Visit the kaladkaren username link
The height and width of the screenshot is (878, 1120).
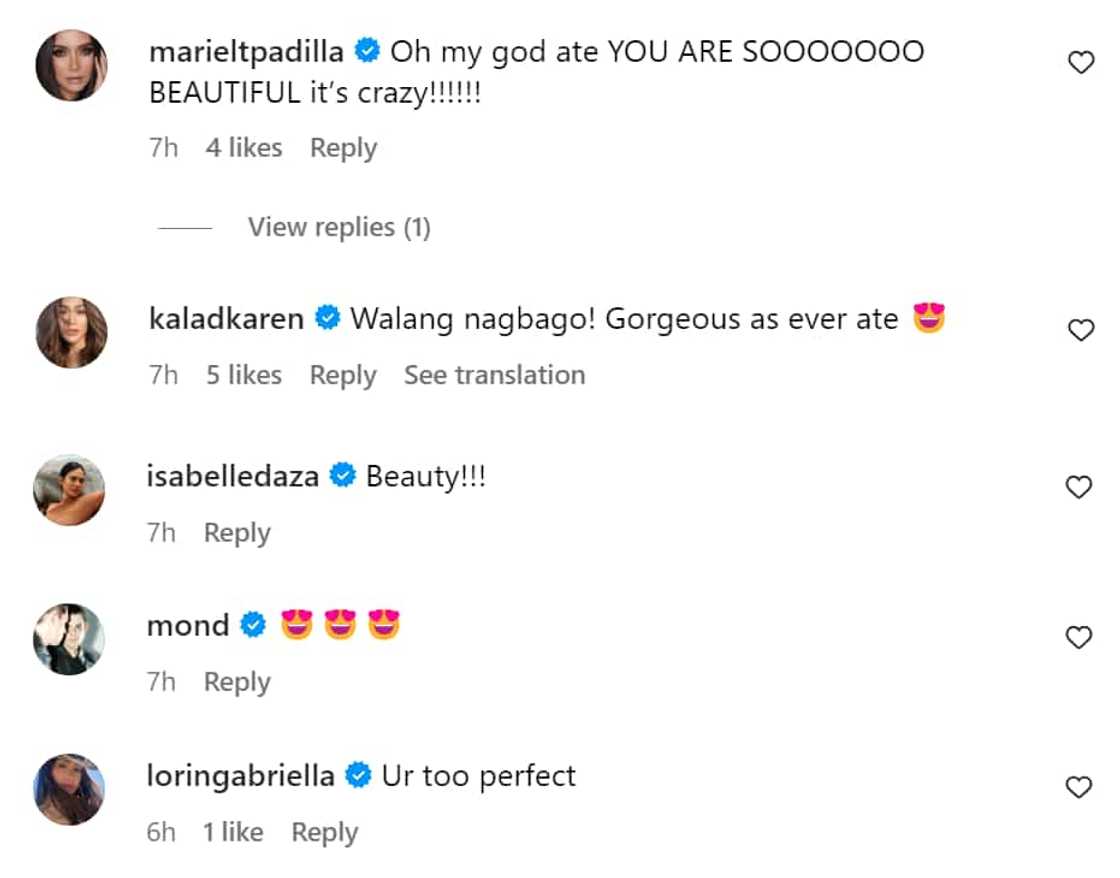coord(225,319)
